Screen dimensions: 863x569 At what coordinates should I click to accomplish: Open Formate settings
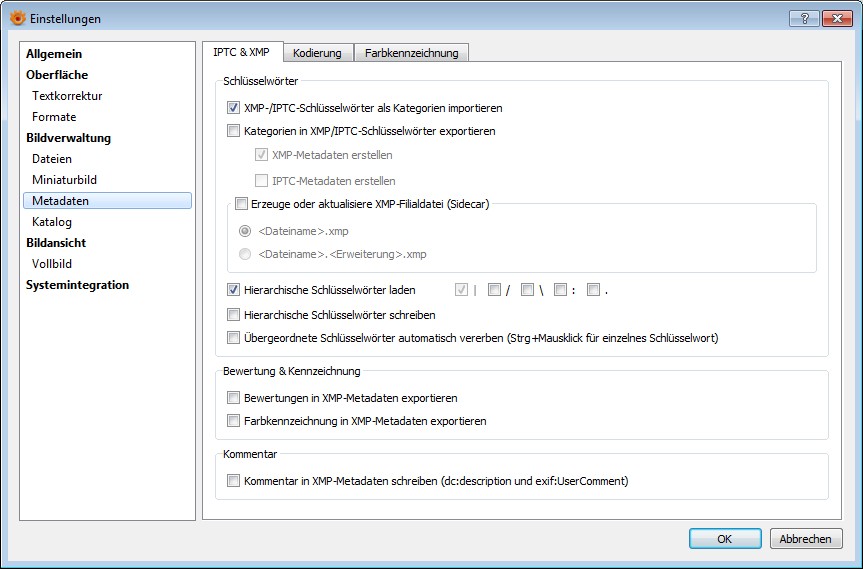tap(54, 117)
